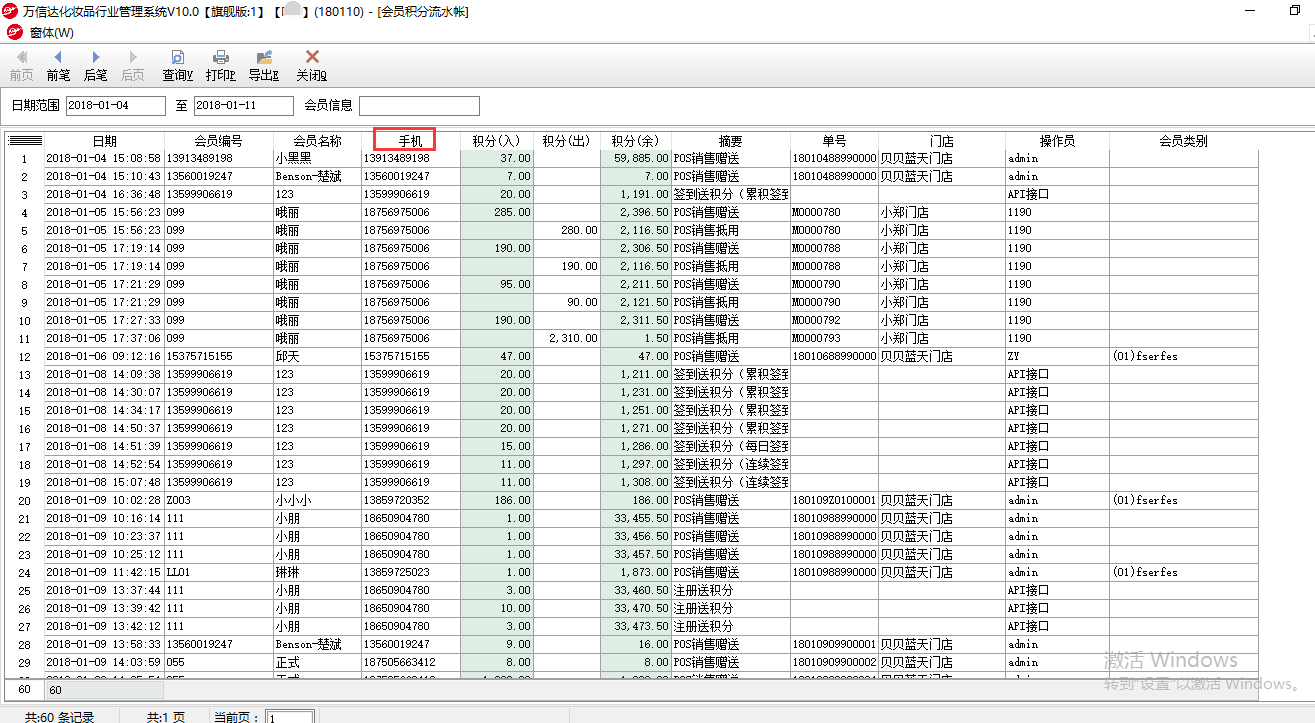Screen dimensions: 1315x723
Task: Click summary cell 签到送积分（每日签到
Action: (x=731, y=446)
